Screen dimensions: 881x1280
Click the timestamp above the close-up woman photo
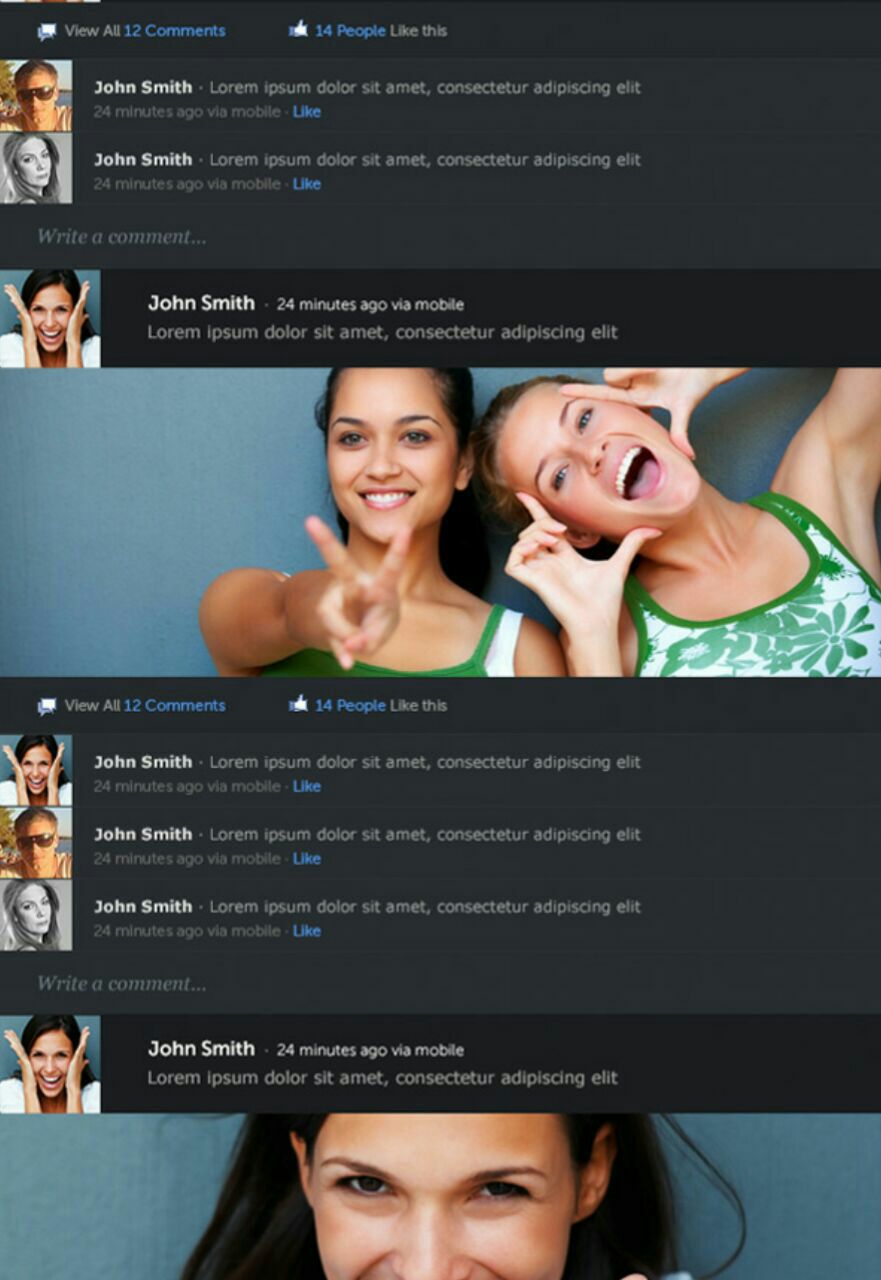pyautogui.click(x=370, y=1050)
